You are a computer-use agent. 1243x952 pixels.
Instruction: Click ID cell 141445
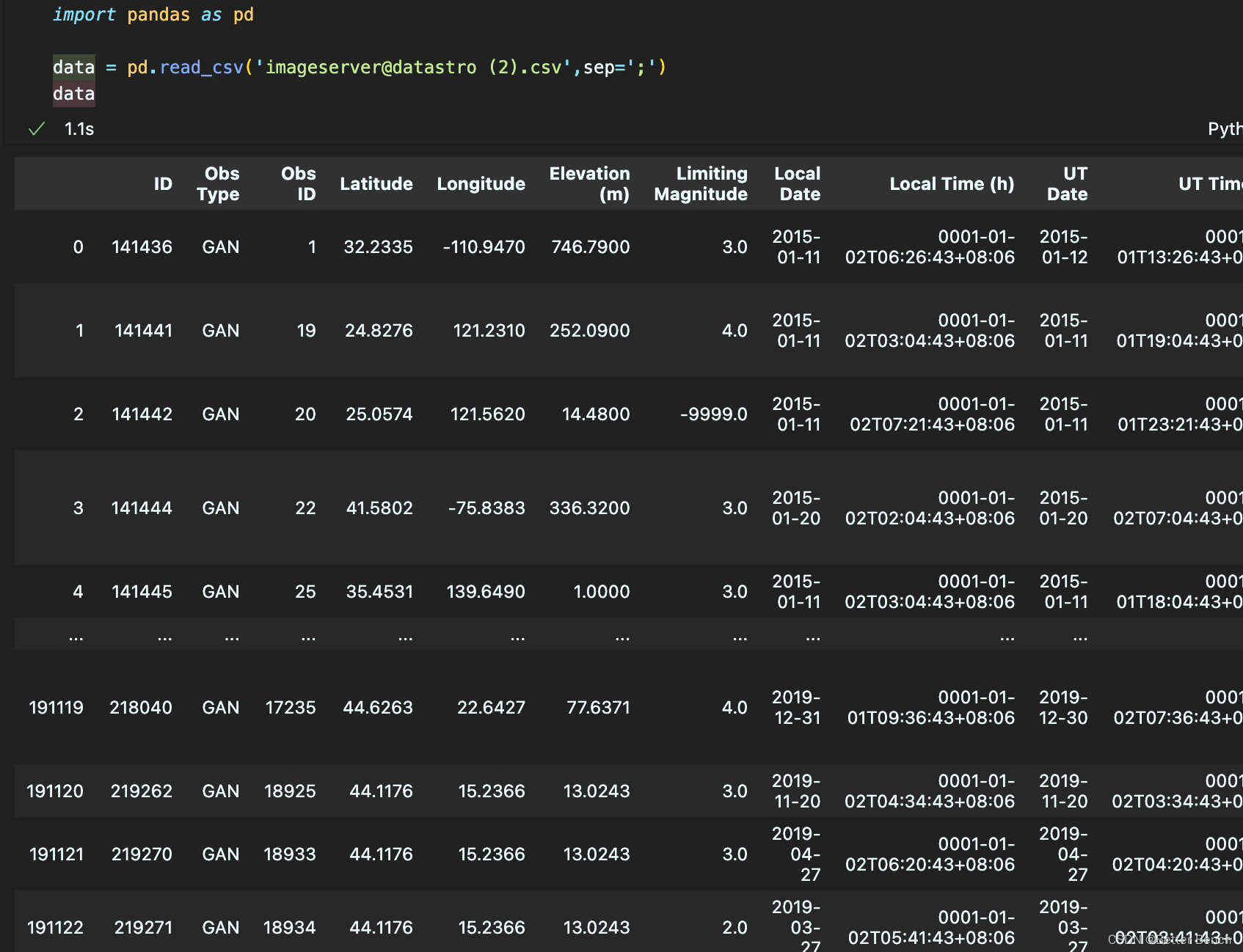tap(142, 592)
